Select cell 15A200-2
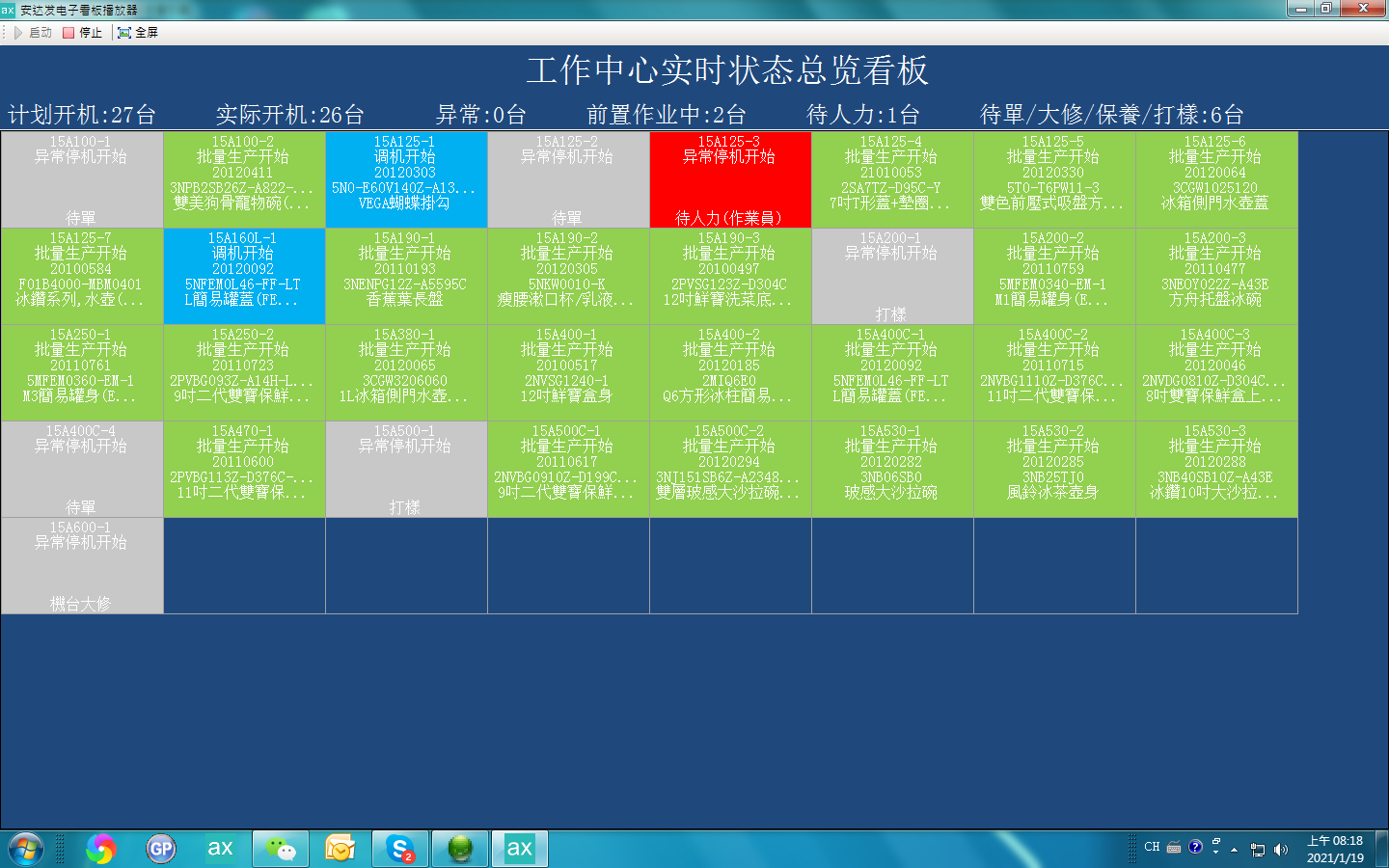The width and height of the screenshot is (1389, 868). (1054, 276)
